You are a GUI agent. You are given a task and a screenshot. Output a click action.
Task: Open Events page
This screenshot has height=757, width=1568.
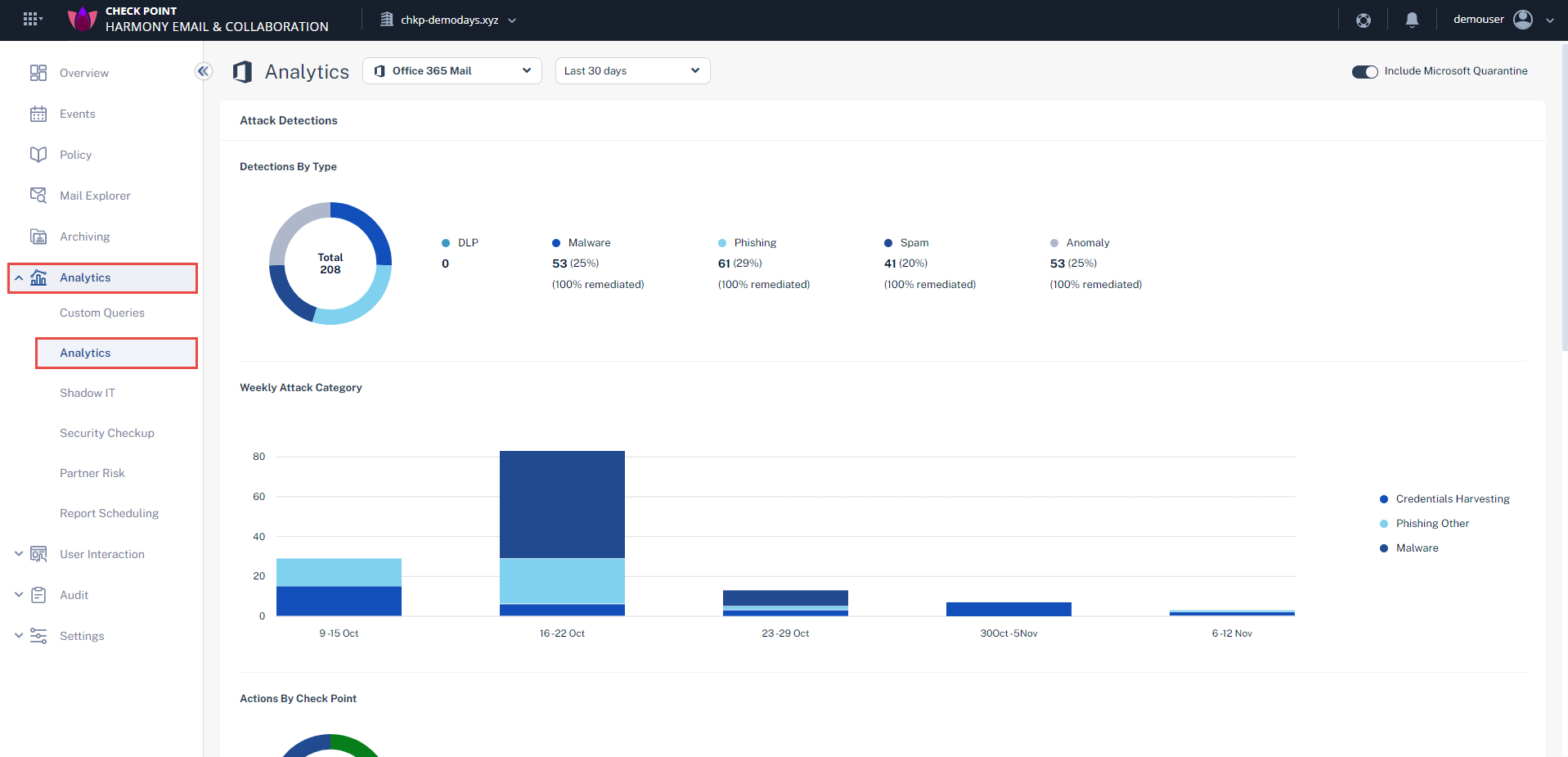[x=78, y=114]
